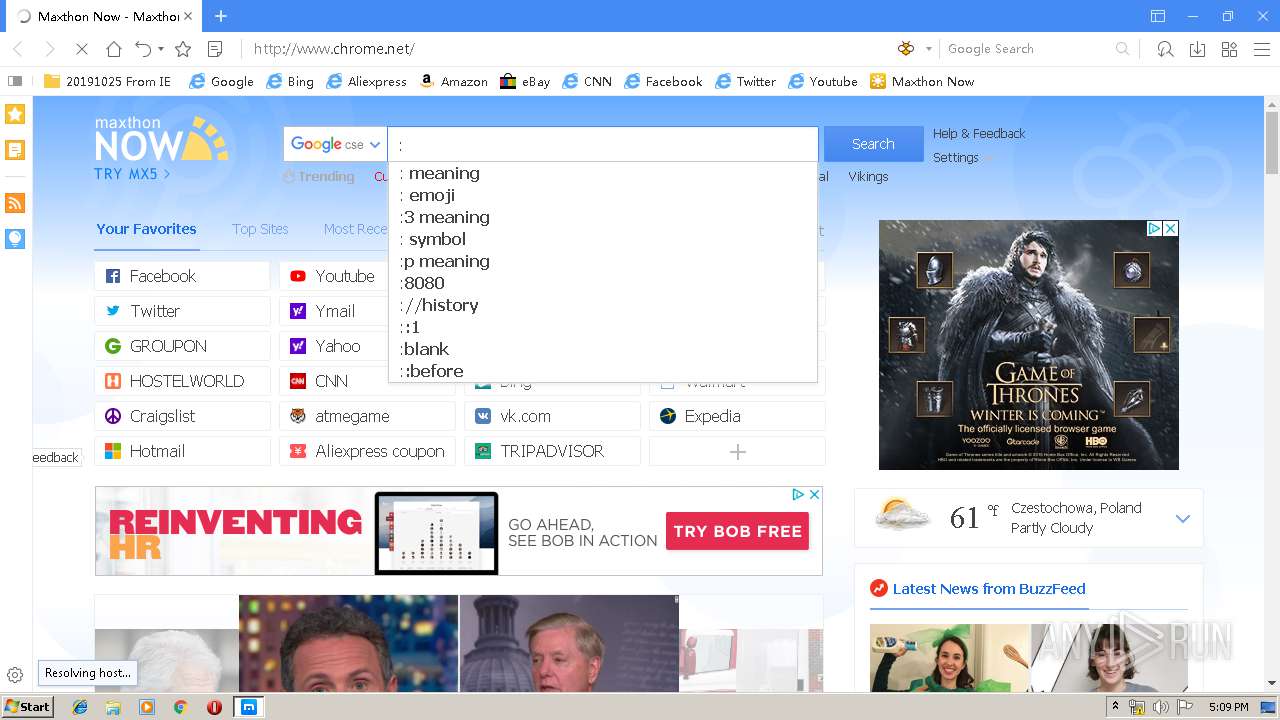Open the HOSTELWORLD favorite tile
This screenshot has height=720, width=1280.
[182, 381]
